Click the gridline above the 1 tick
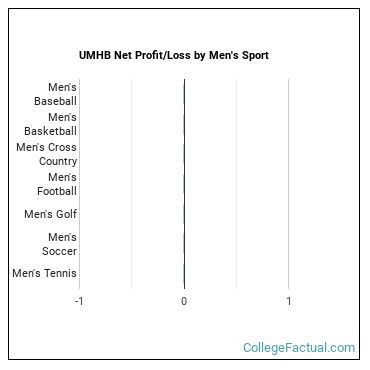Image resolution: width=370 pixels, height=370 pixels. tap(289, 184)
